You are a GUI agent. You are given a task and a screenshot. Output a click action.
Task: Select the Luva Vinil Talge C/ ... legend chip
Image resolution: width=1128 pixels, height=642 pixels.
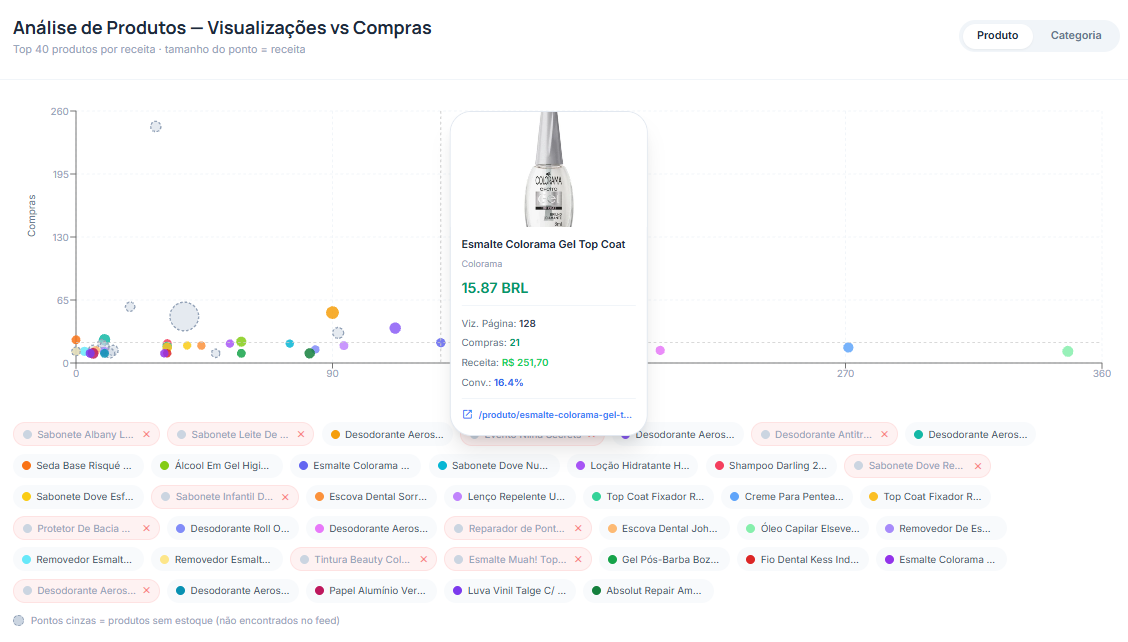(x=509, y=590)
